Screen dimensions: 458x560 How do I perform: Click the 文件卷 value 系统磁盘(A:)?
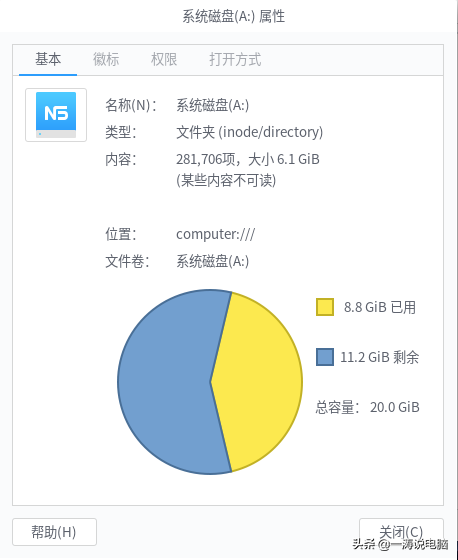click(213, 261)
